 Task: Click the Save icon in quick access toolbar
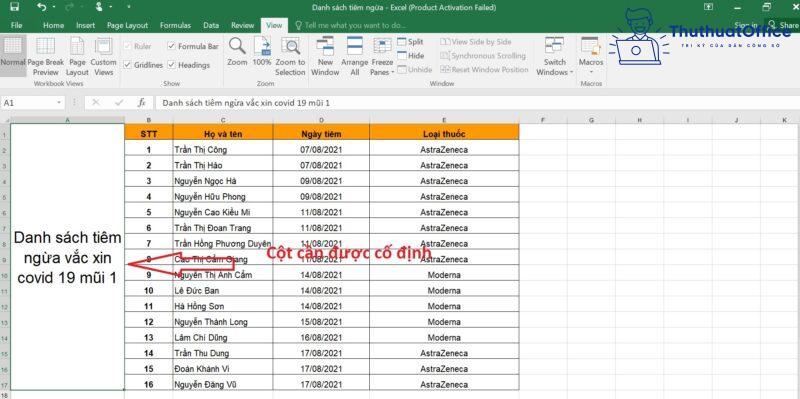tap(14, 7)
